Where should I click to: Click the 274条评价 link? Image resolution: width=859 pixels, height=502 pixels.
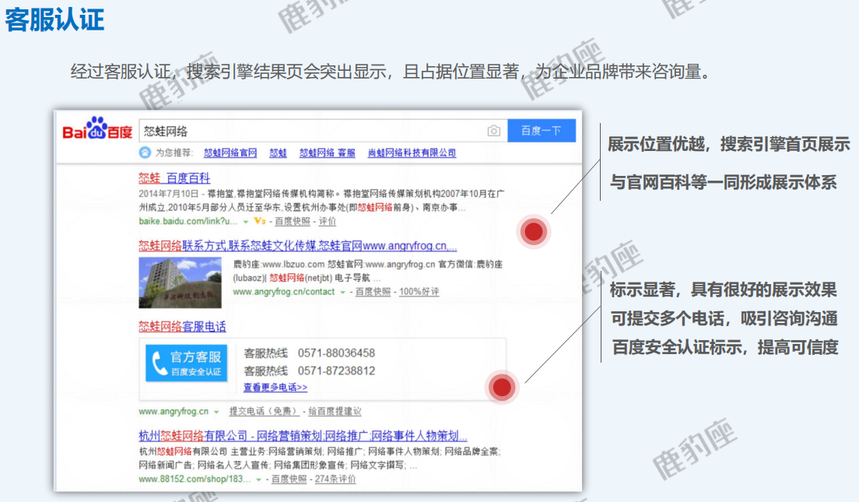pyautogui.click(x=335, y=479)
